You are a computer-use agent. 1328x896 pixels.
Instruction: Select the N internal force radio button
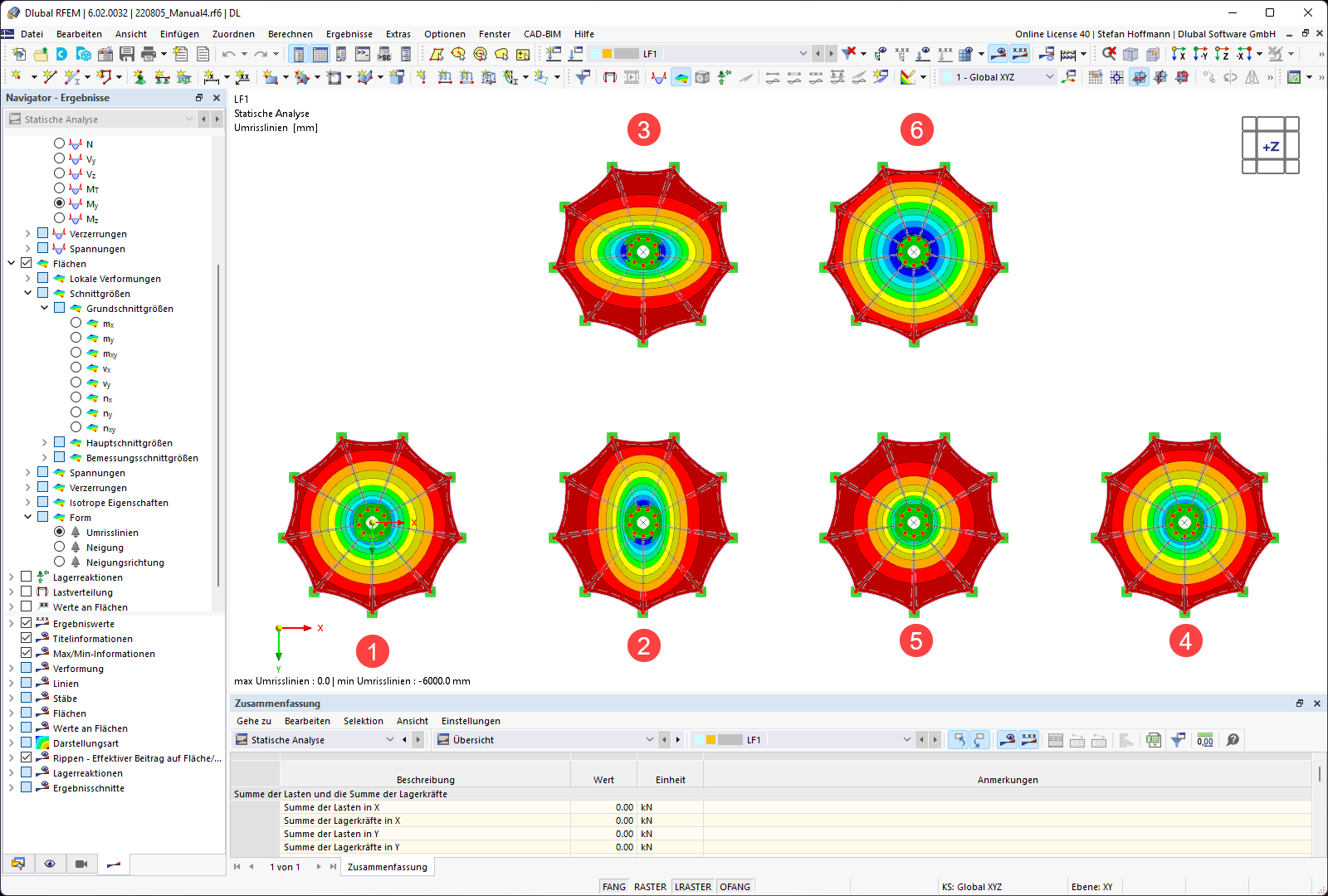point(59,144)
